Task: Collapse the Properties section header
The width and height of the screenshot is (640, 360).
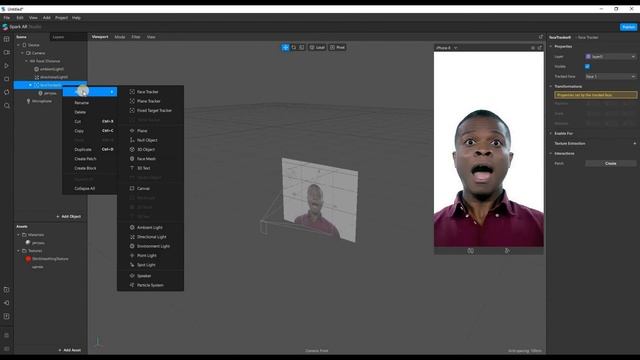Action: 551,47
